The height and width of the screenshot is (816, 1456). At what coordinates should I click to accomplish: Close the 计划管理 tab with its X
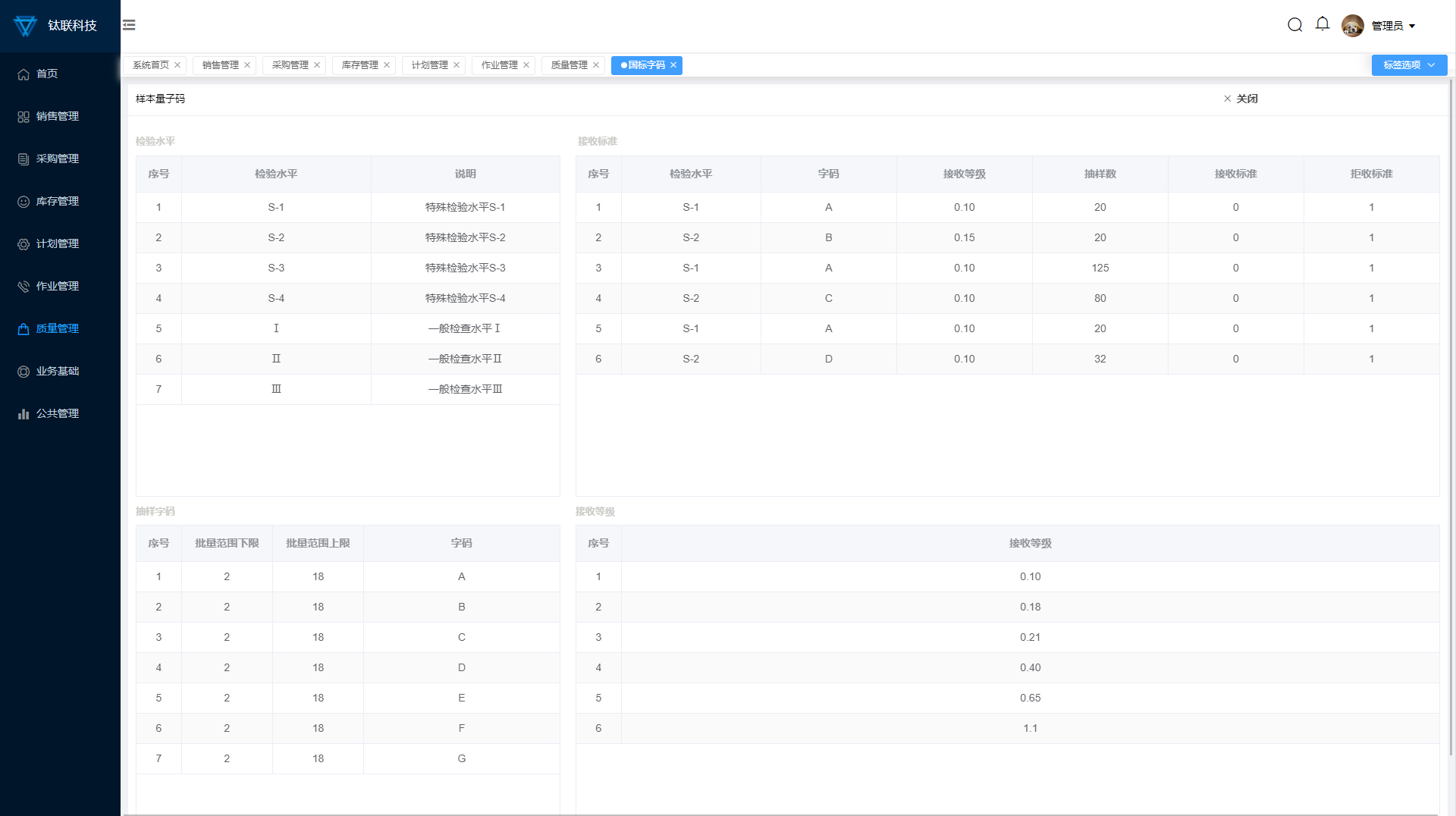pos(457,65)
